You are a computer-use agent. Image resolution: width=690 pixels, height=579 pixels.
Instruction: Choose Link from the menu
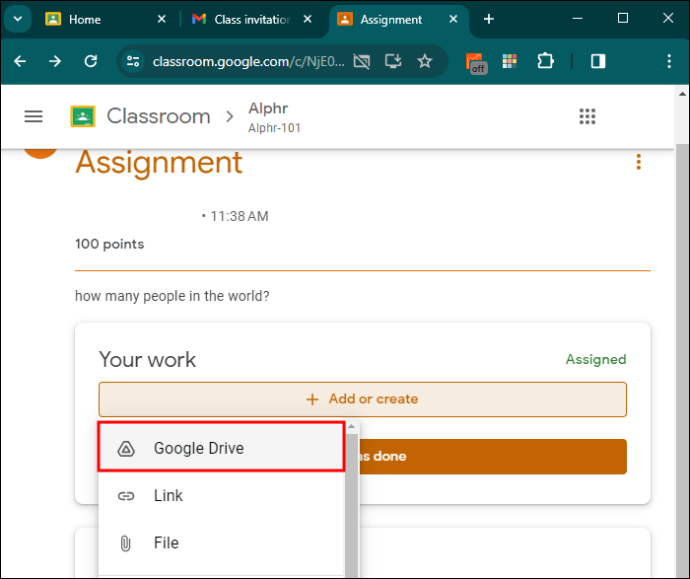pos(221,495)
